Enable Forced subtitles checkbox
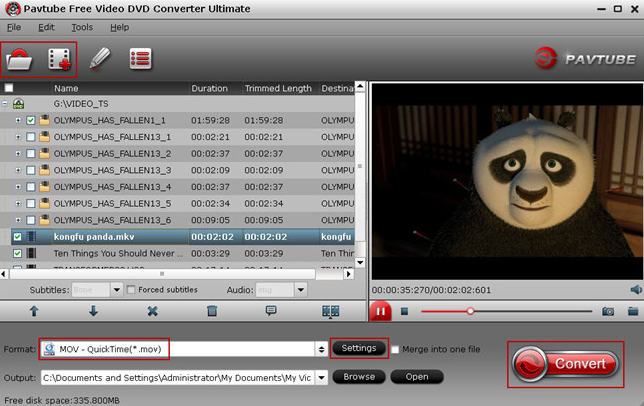Image resolution: width=644 pixels, height=406 pixels. [x=131, y=290]
